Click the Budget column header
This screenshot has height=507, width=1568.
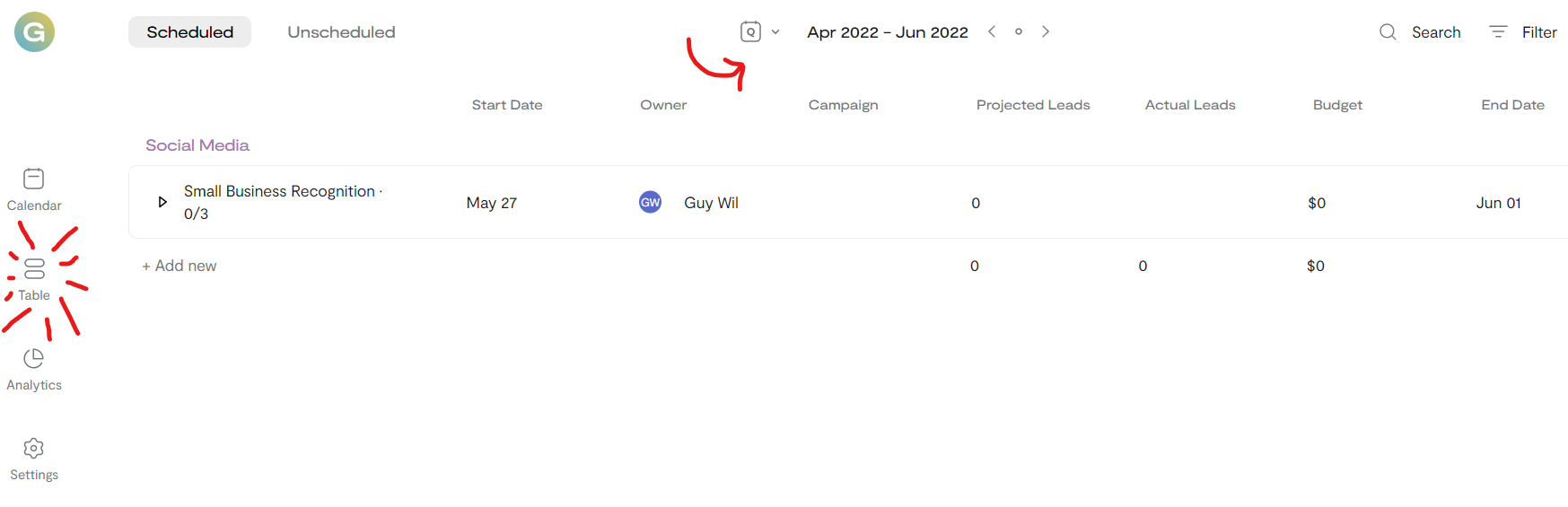pyautogui.click(x=1337, y=105)
